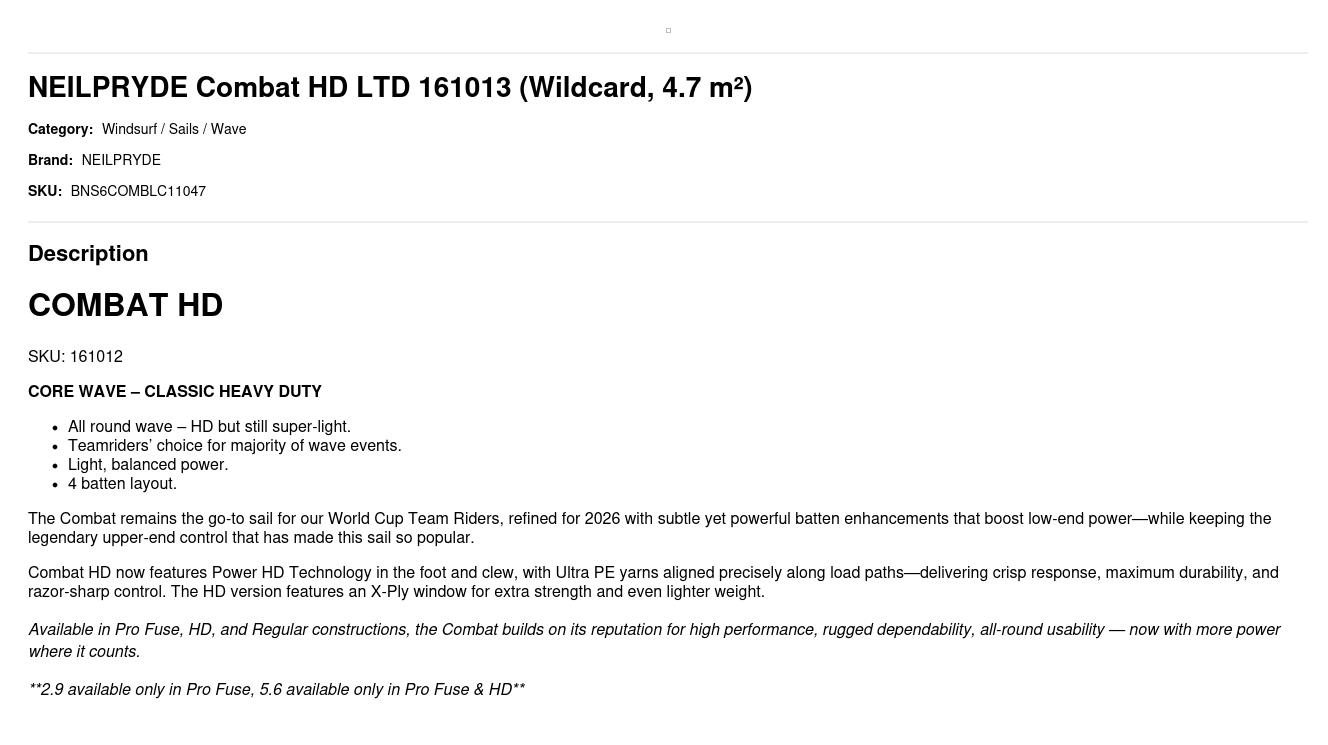Click the NEILPRYDE brand value
1328x745 pixels.
tap(121, 160)
